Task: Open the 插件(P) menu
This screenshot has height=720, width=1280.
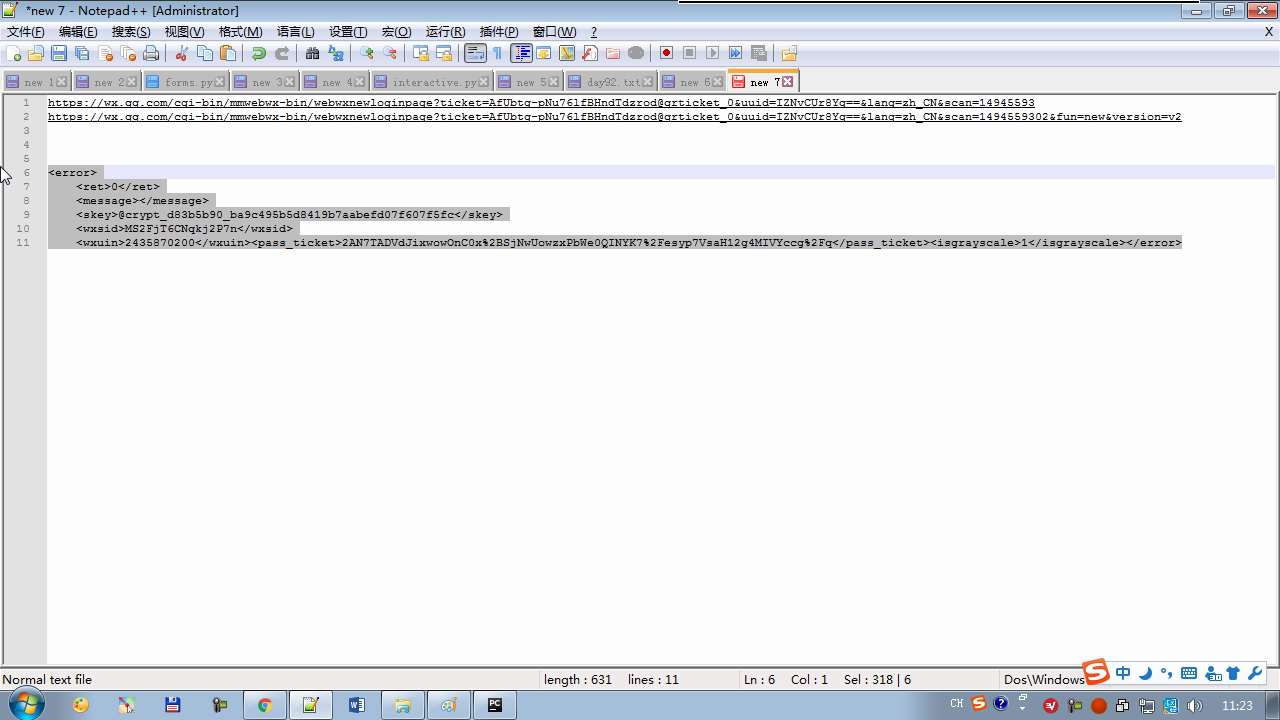Action: 499,32
